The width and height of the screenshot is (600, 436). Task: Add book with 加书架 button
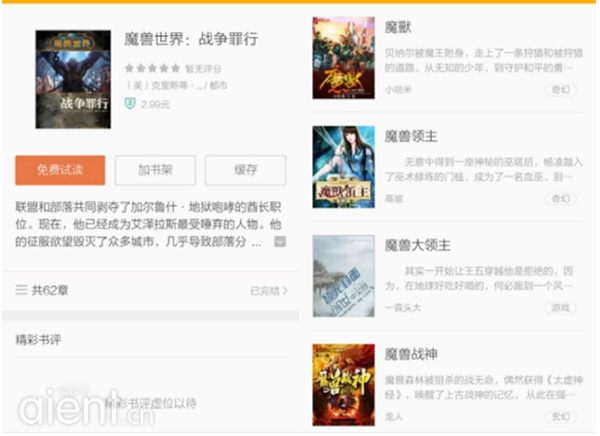tap(155, 170)
